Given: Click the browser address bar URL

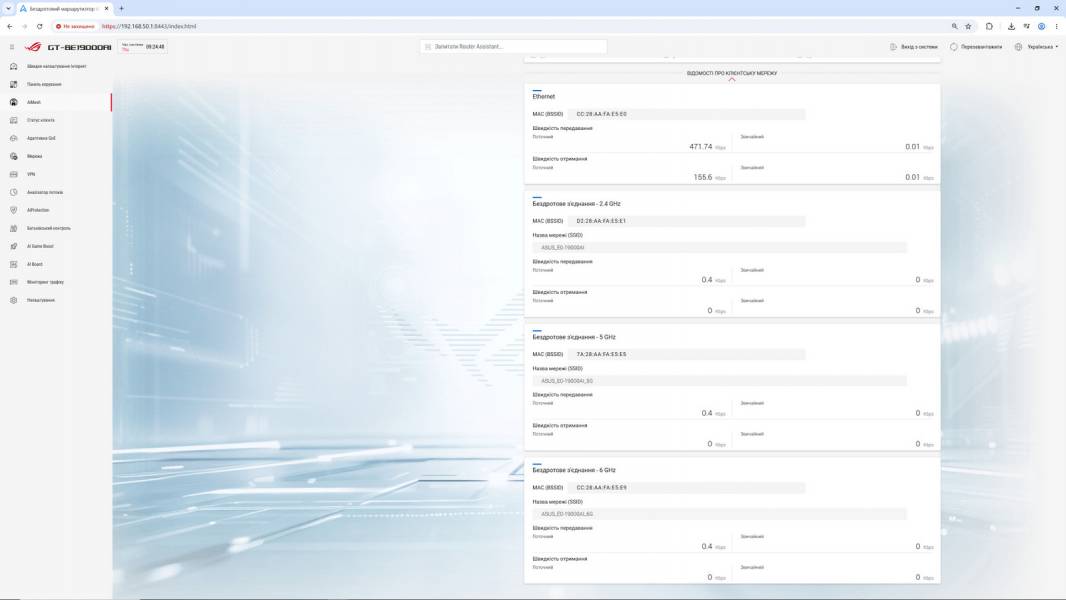Looking at the screenshot, I should pos(149,27).
